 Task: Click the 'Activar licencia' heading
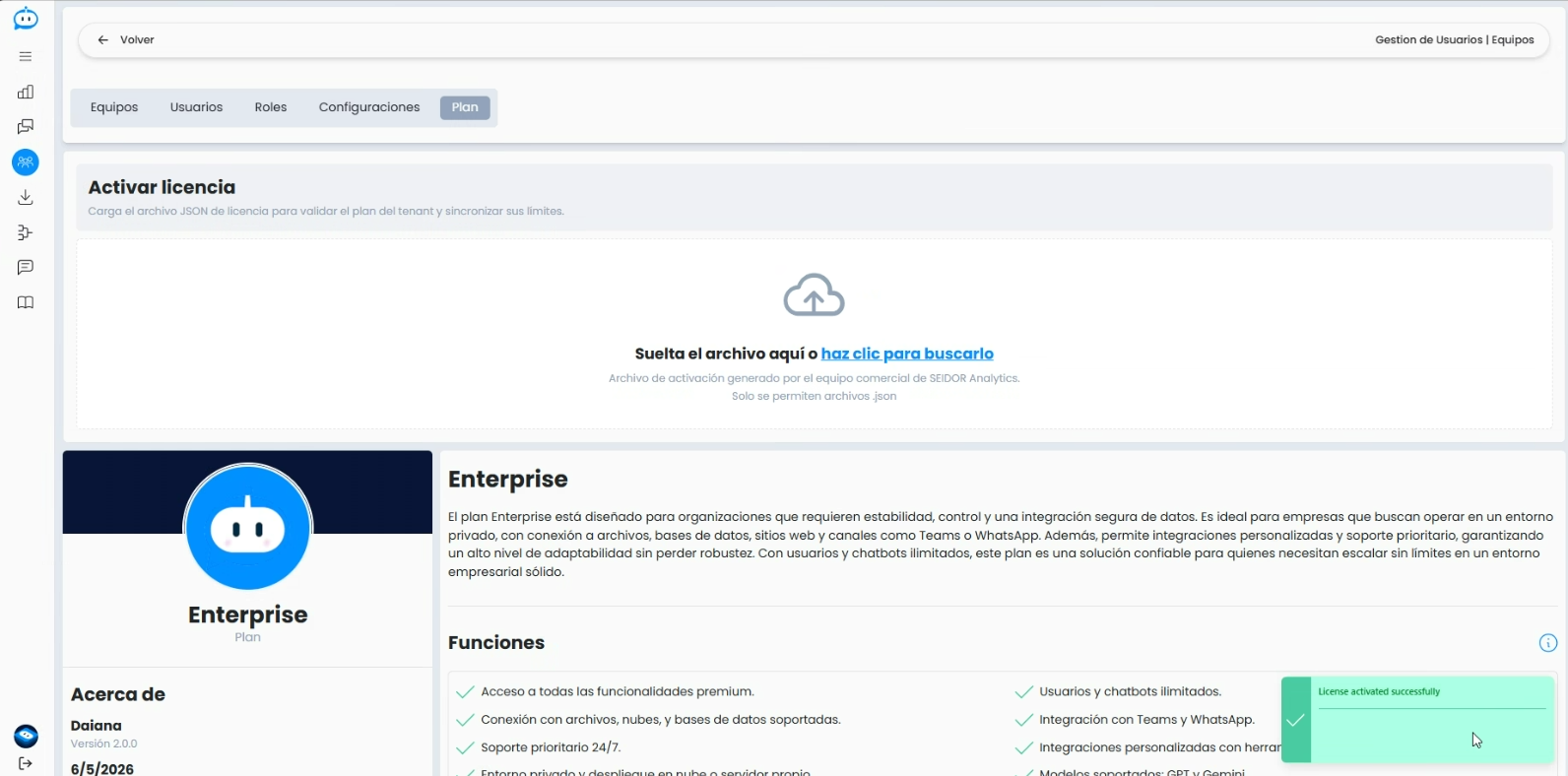(162, 187)
